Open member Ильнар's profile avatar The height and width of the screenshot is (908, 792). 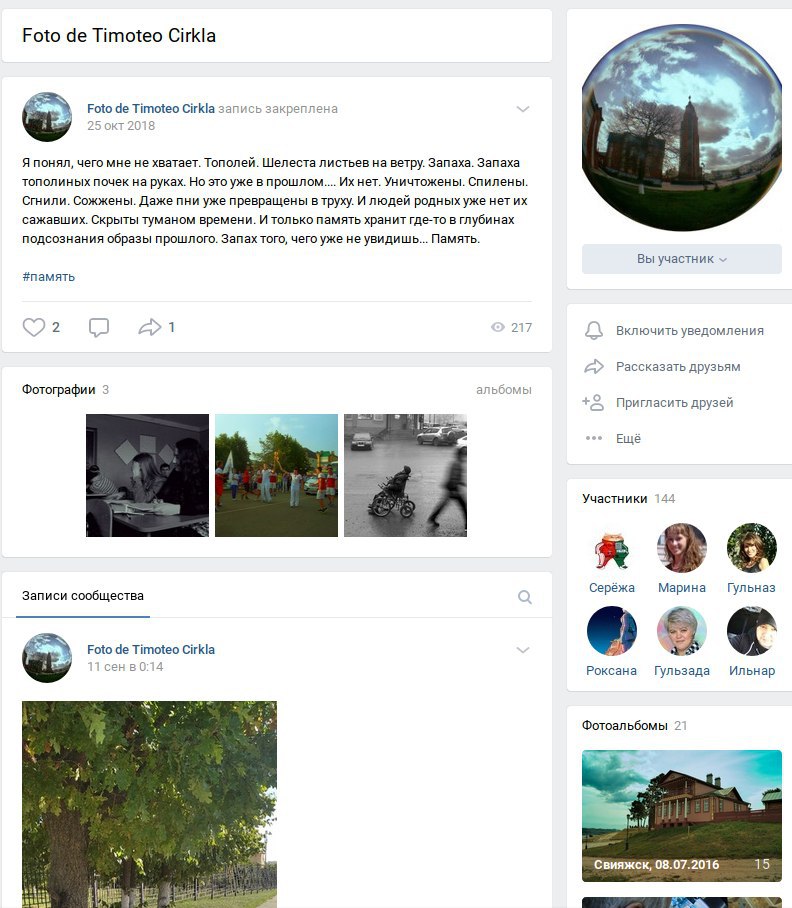pyautogui.click(x=751, y=631)
